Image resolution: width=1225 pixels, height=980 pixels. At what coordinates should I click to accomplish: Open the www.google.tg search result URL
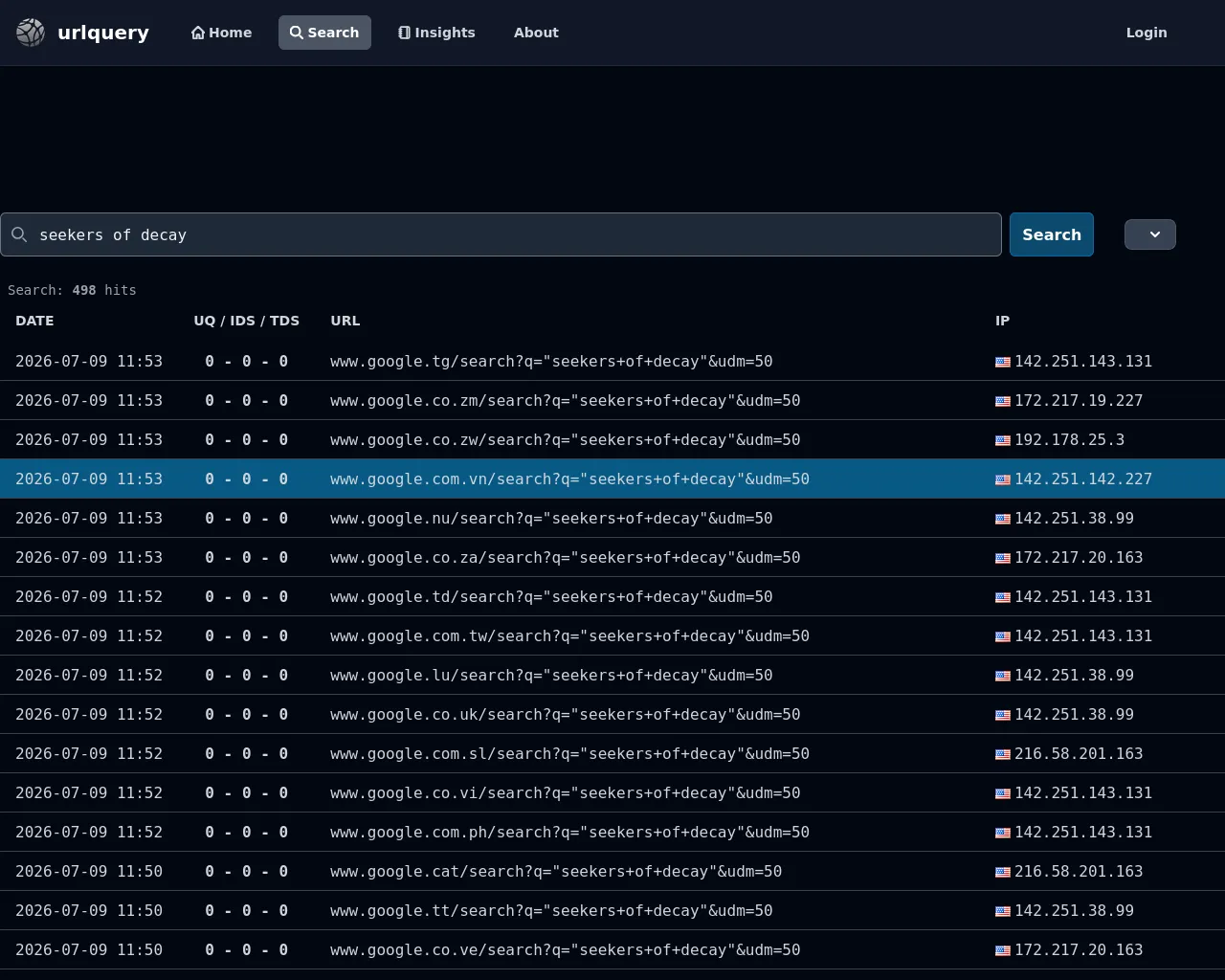pyautogui.click(x=551, y=362)
